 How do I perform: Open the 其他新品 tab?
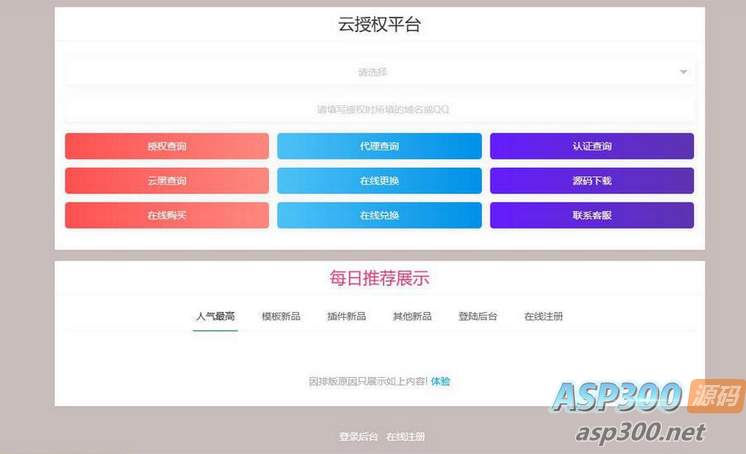(412, 316)
